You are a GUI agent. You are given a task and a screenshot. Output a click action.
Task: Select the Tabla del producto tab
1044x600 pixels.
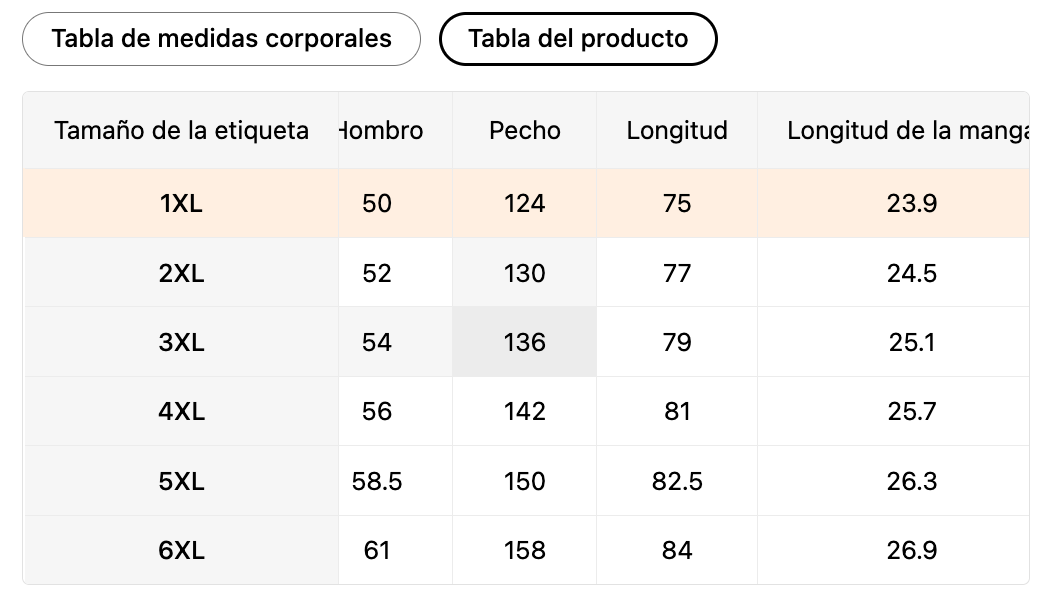[x=578, y=39]
